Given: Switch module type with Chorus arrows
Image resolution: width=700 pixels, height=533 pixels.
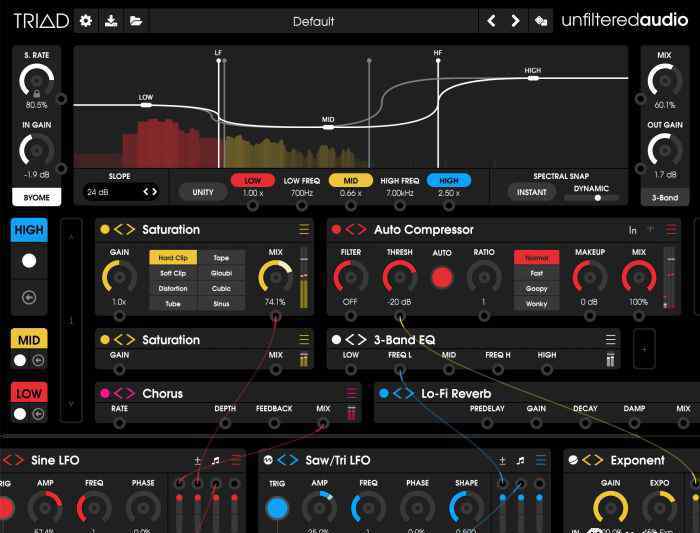Looking at the screenshot, I should (x=124, y=393).
